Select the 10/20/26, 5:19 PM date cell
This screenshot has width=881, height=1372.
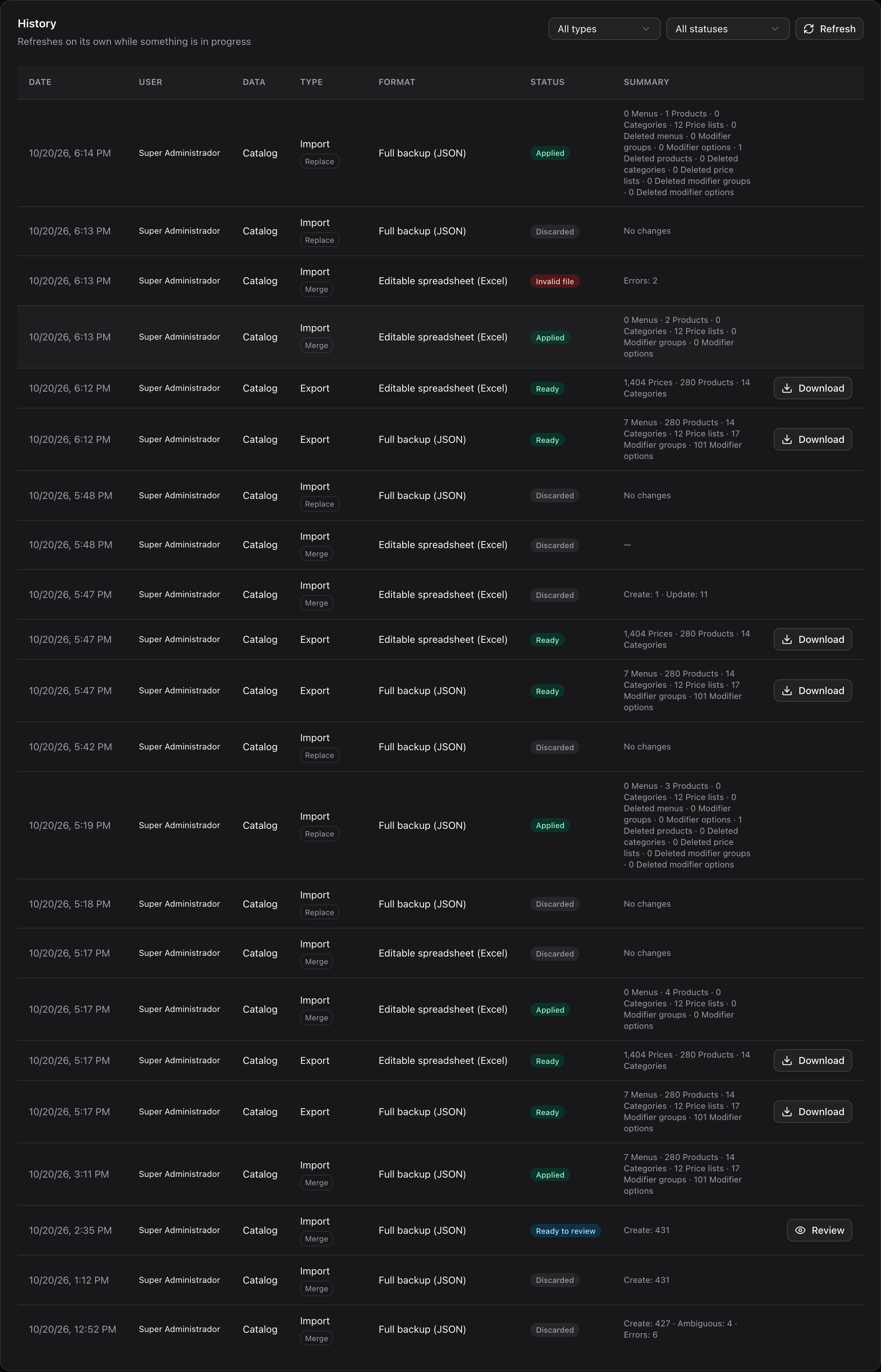tap(70, 825)
